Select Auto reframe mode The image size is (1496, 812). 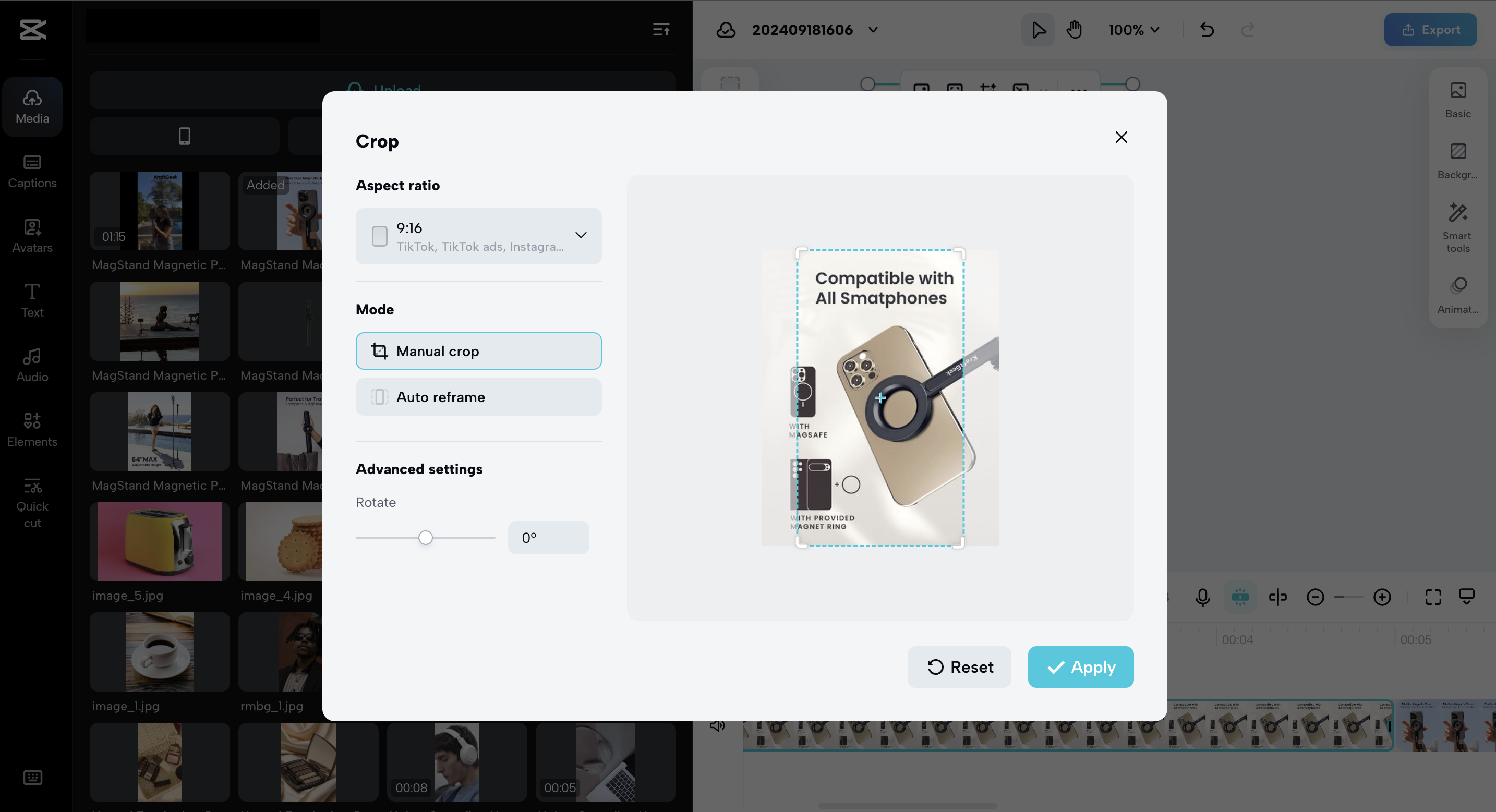coord(478,397)
